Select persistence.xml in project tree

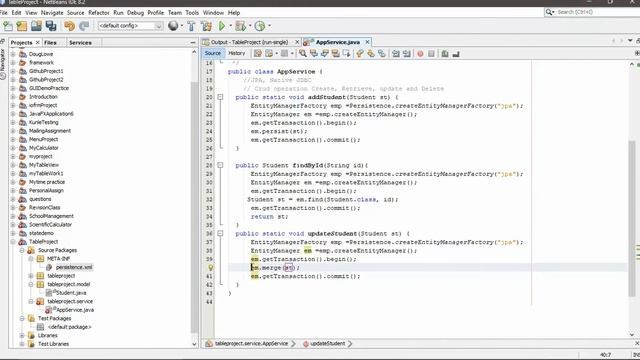pos(74,267)
